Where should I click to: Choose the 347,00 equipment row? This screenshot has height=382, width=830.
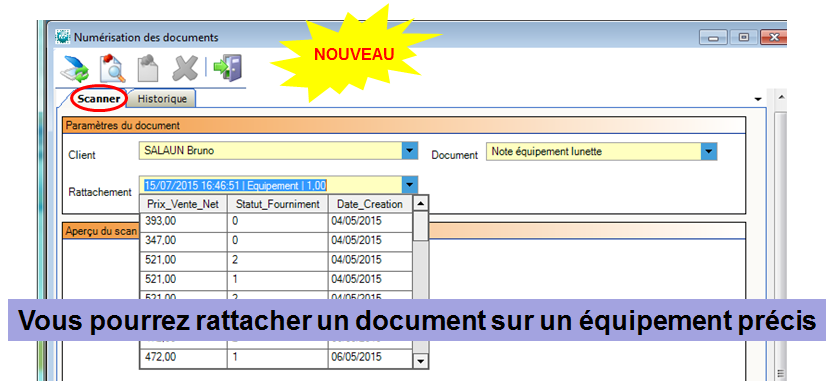[x=276, y=241]
